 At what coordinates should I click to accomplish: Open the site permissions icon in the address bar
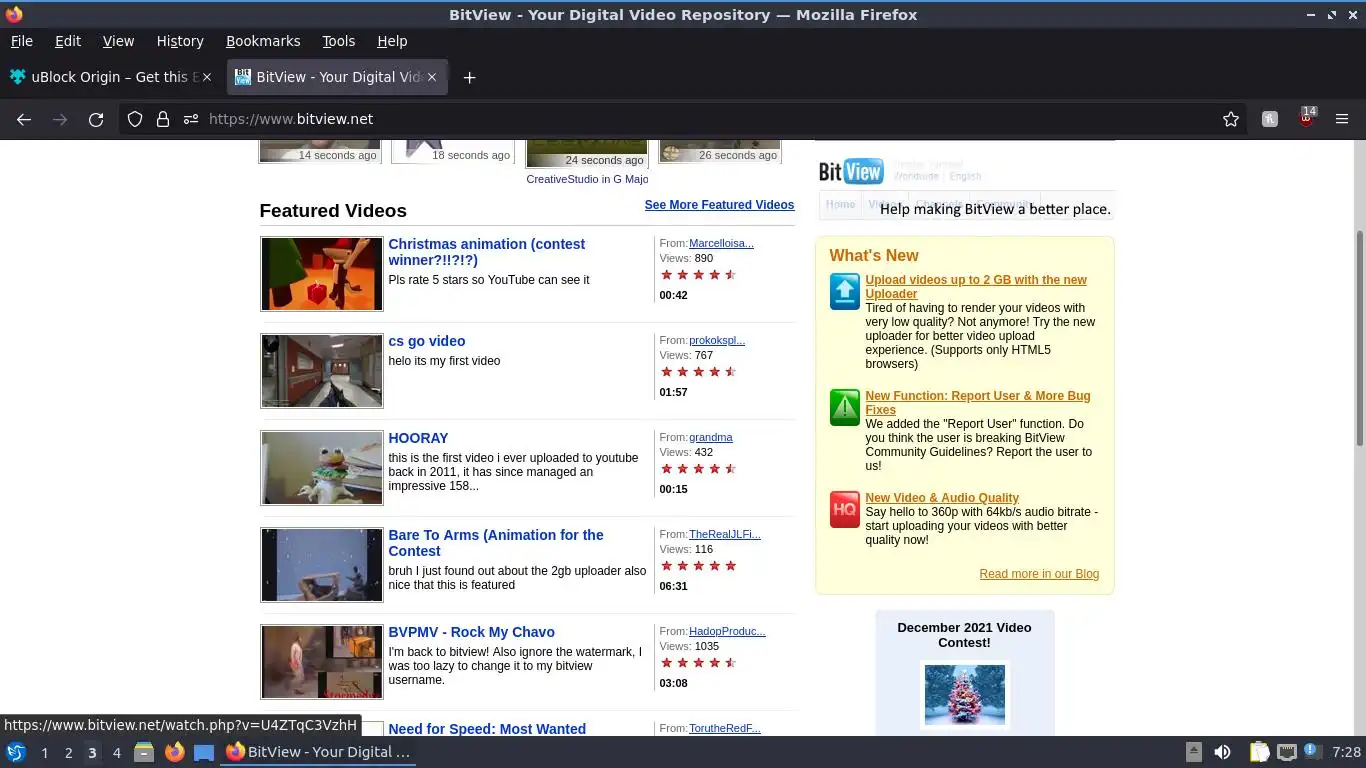(190, 119)
